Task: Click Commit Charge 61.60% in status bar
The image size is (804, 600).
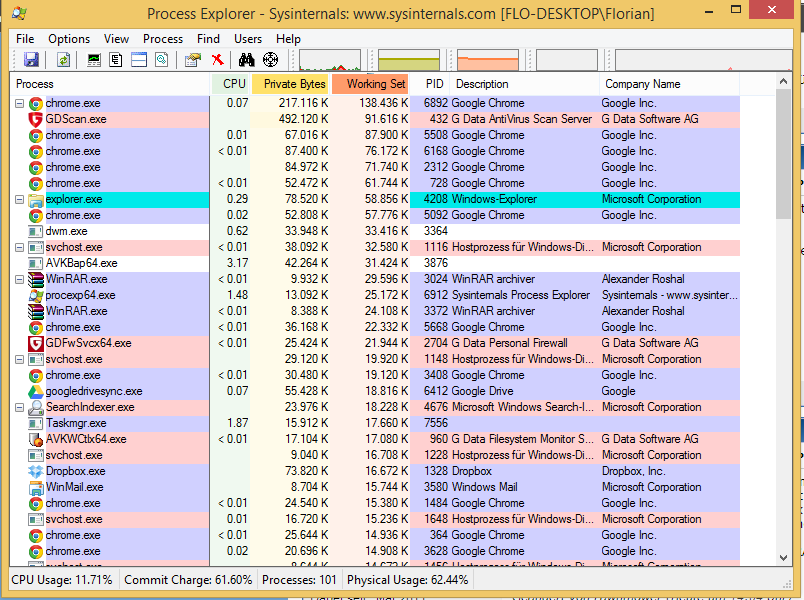Action: (188, 580)
